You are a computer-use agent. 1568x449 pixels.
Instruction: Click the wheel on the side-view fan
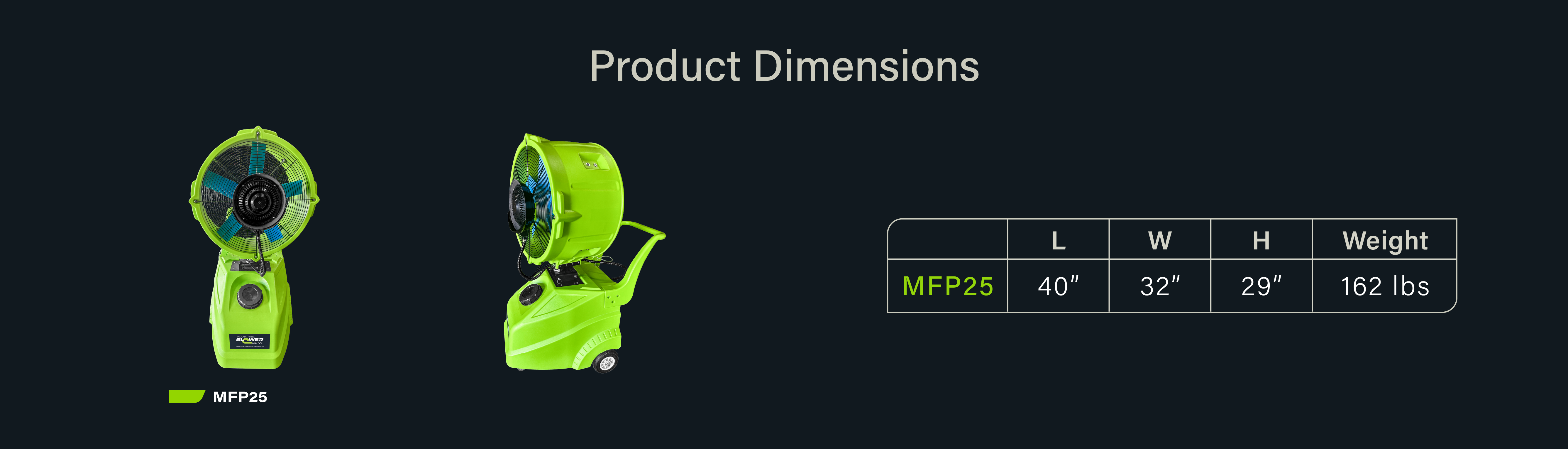(x=605, y=362)
